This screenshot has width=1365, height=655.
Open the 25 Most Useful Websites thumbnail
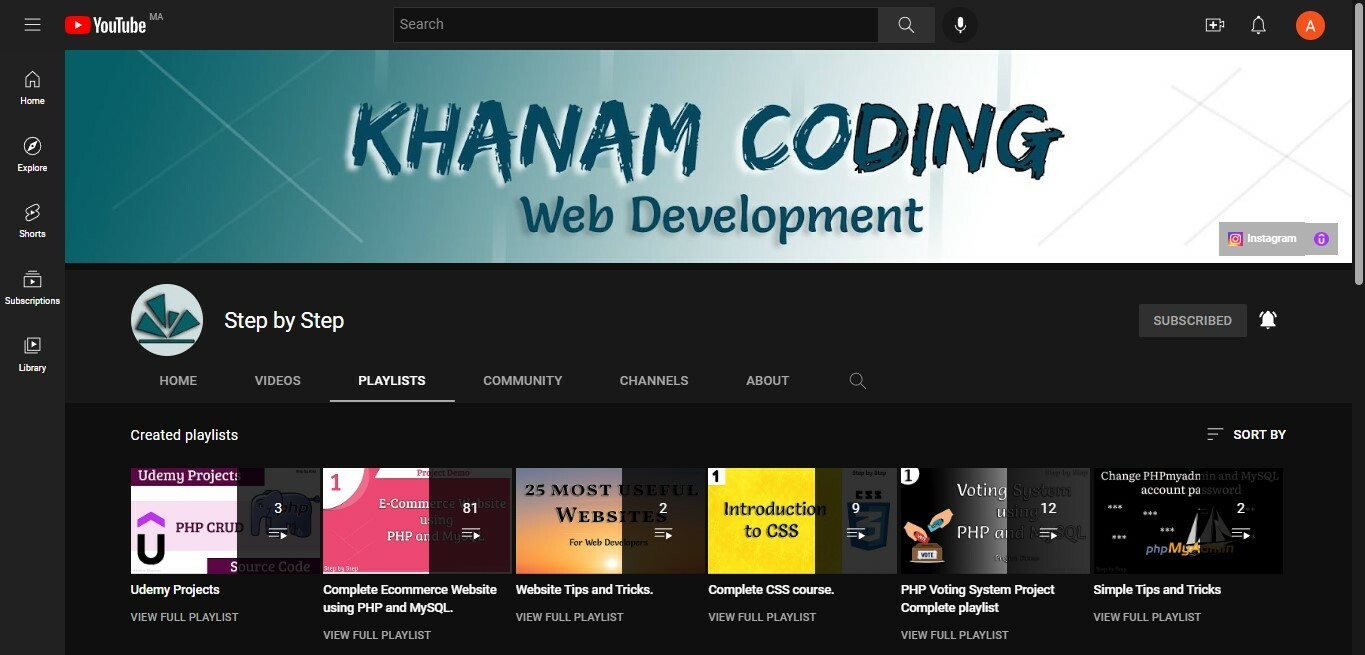click(610, 521)
